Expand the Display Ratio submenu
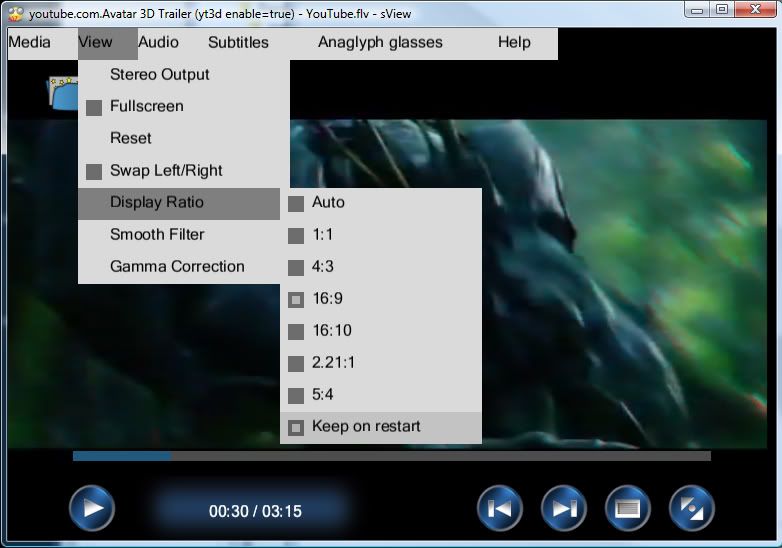This screenshot has height=548, width=782. pos(179,203)
